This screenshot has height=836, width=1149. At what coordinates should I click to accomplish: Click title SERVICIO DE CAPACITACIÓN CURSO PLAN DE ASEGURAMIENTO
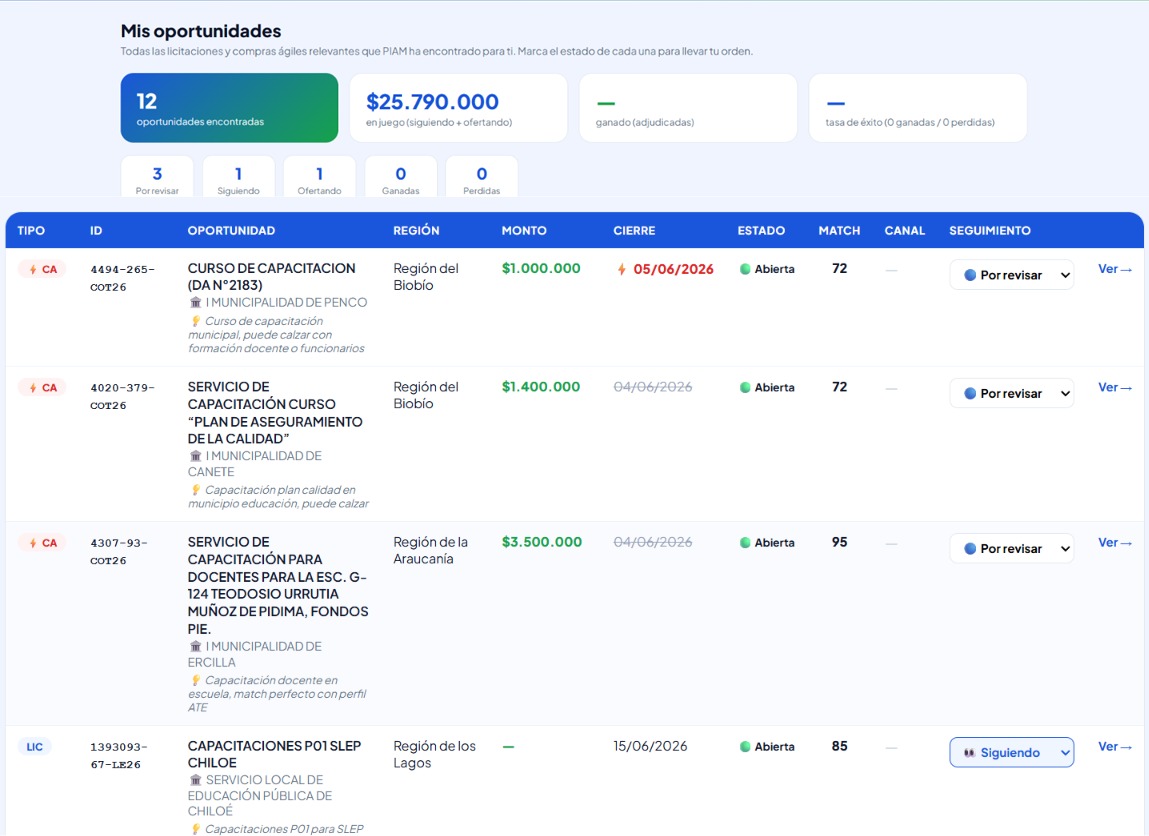275,413
